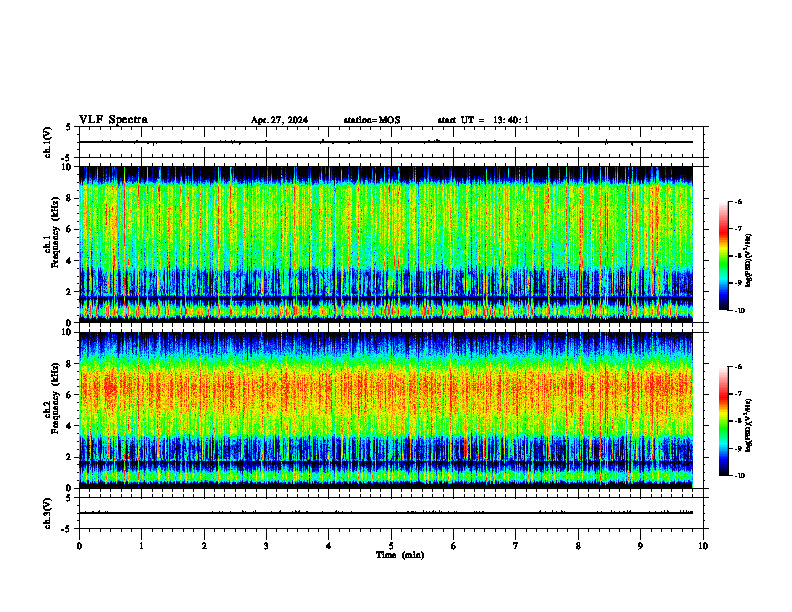Screen dimensions: 792x612
Task: Click the ch.1 color scale PSD unit label
Action: 749,260
